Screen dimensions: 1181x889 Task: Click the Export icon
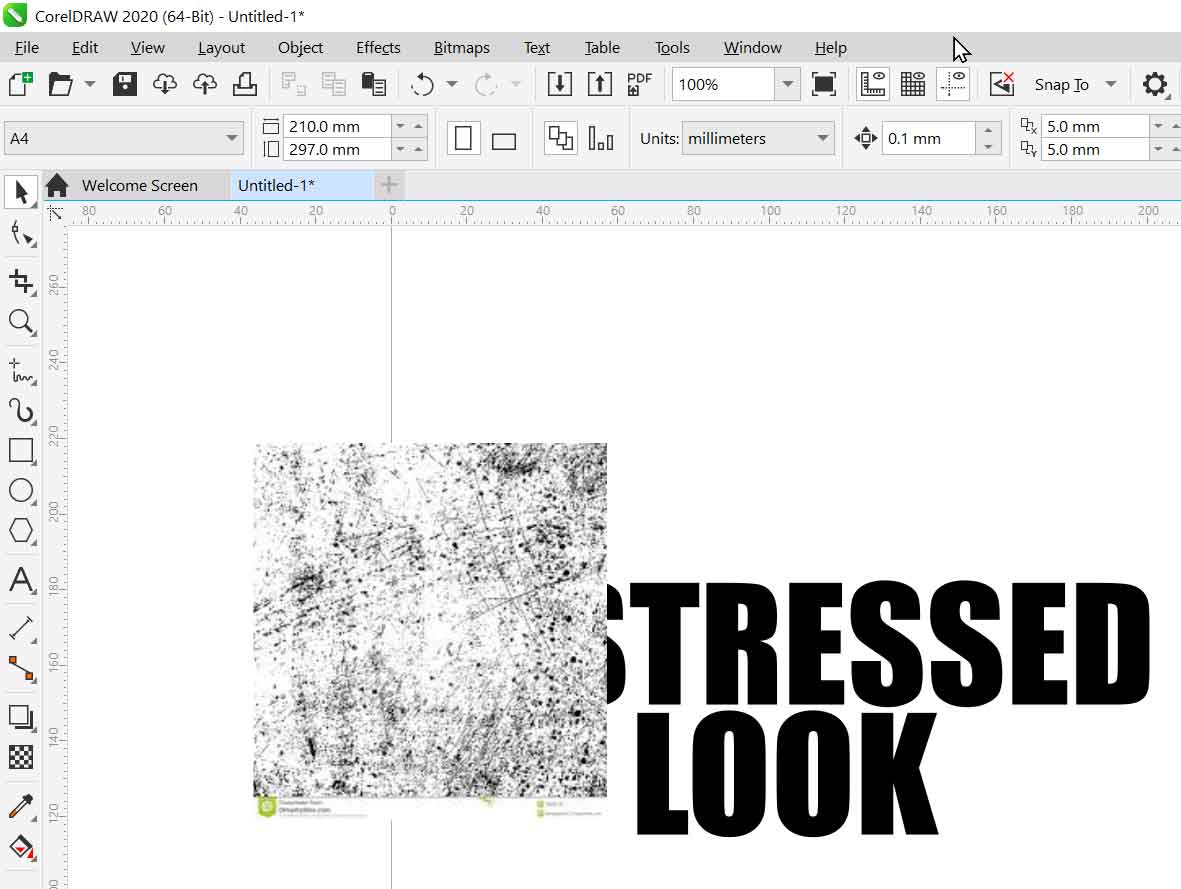click(600, 84)
